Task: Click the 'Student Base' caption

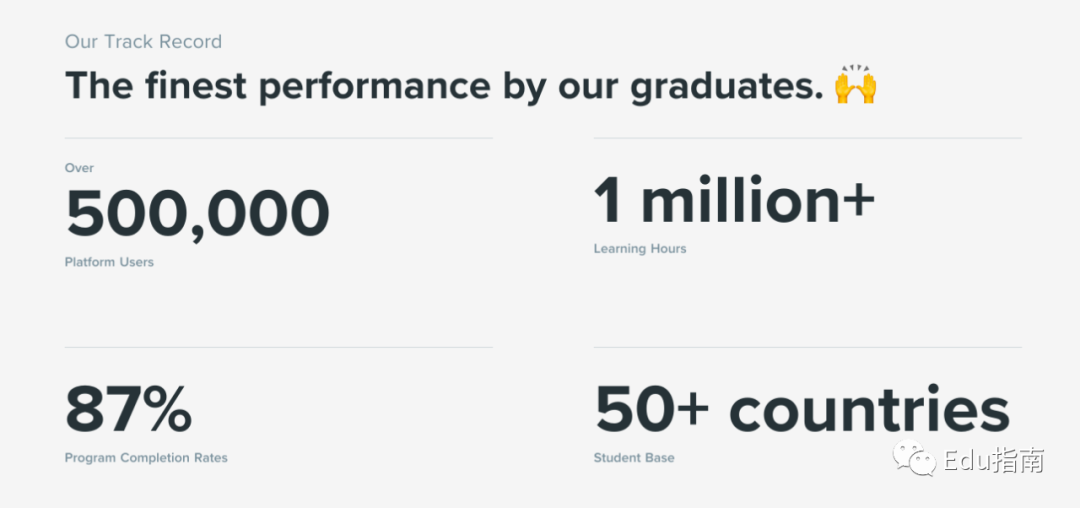Action: [634, 458]
